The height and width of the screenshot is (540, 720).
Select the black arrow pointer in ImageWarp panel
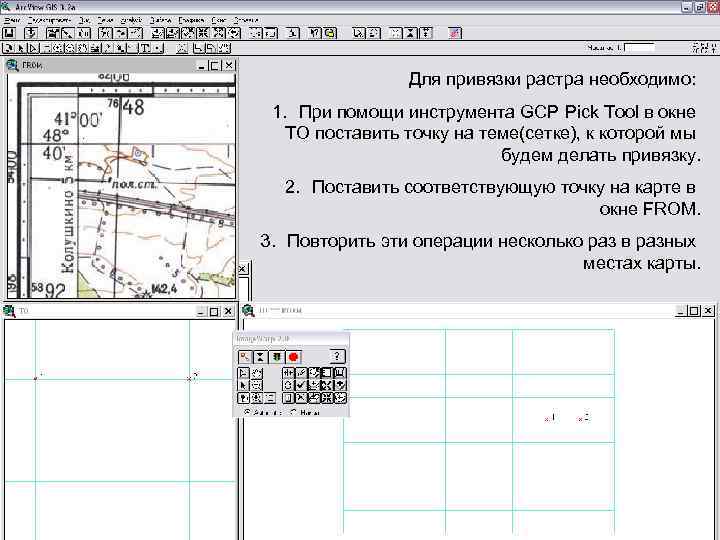243,385
